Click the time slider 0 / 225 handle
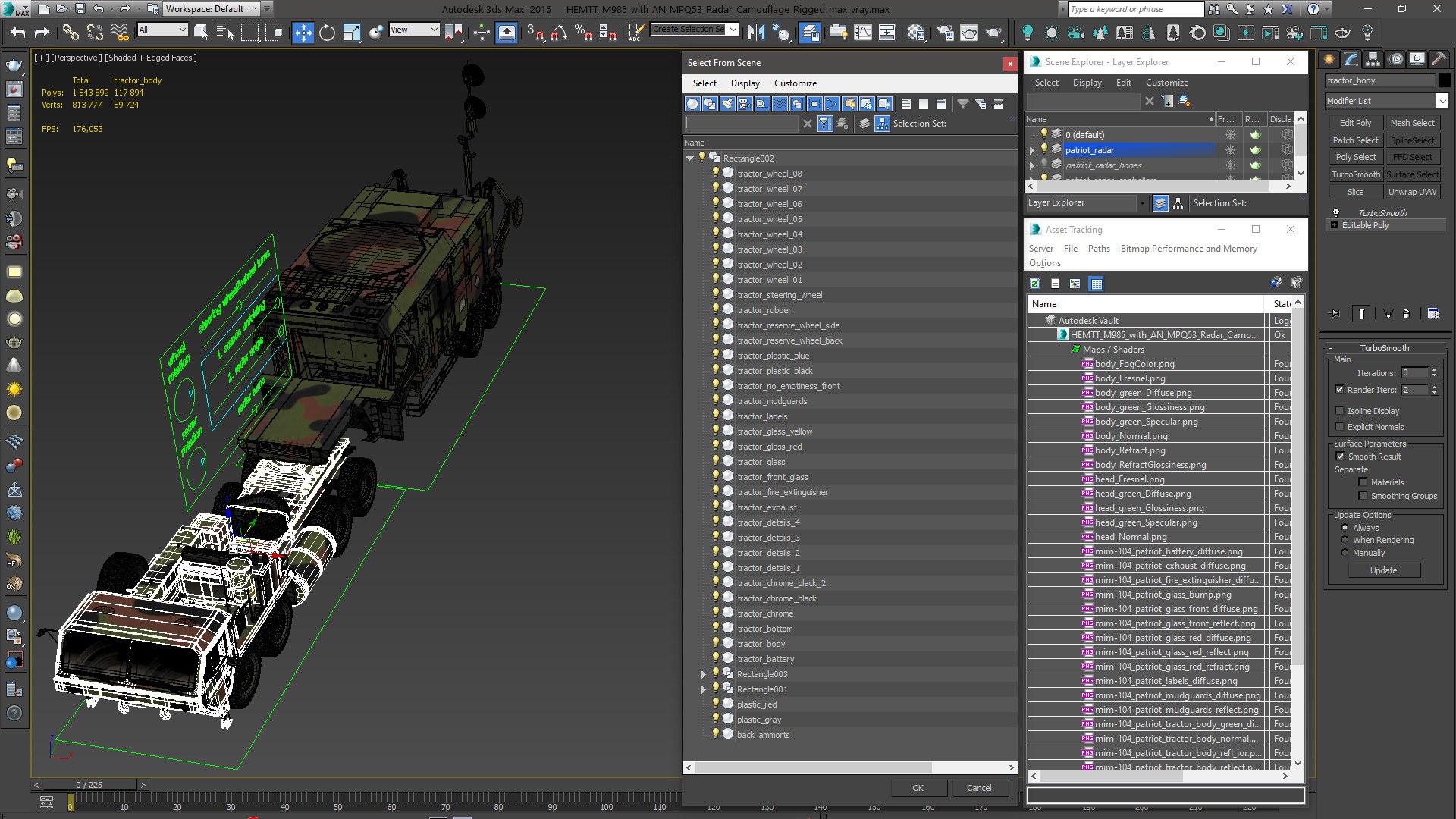The width and height of the screenshot is (1456, 819). coord(89,785)
